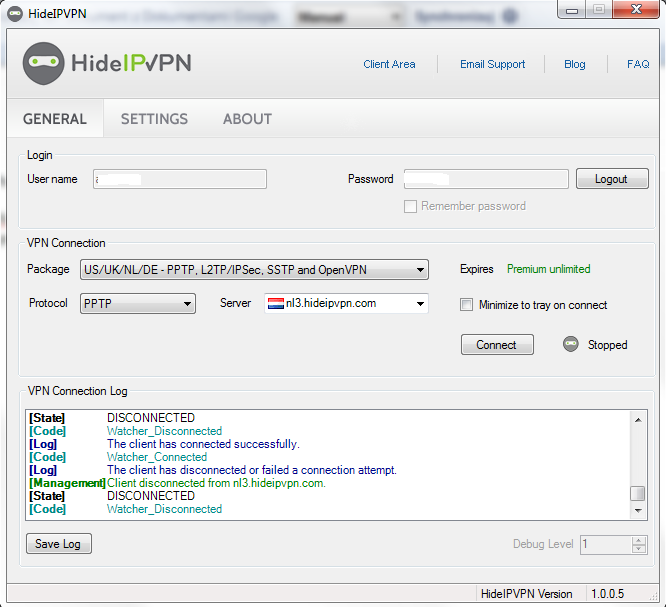This screenshot has width=666, height=607.
Task: Click the log line 'Watcher_Connected'
Action: coord(157,457)
